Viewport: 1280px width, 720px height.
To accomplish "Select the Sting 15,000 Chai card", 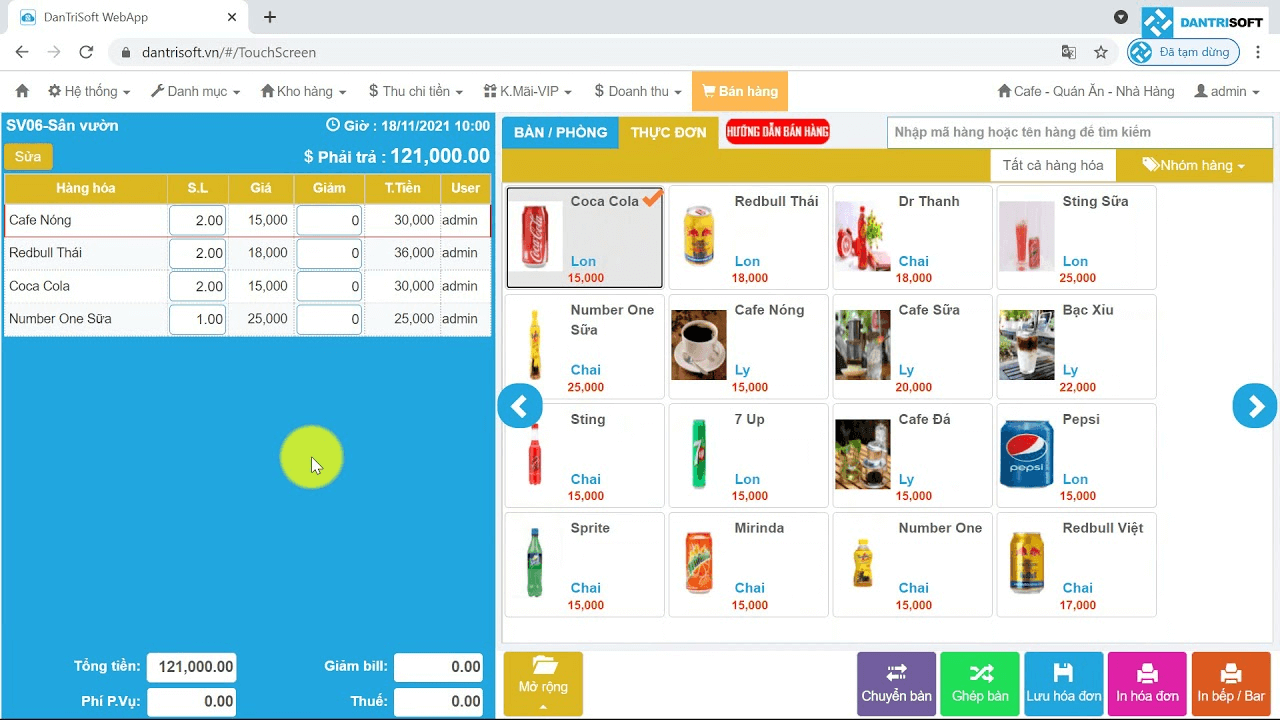I will click(x=585, y=455).
